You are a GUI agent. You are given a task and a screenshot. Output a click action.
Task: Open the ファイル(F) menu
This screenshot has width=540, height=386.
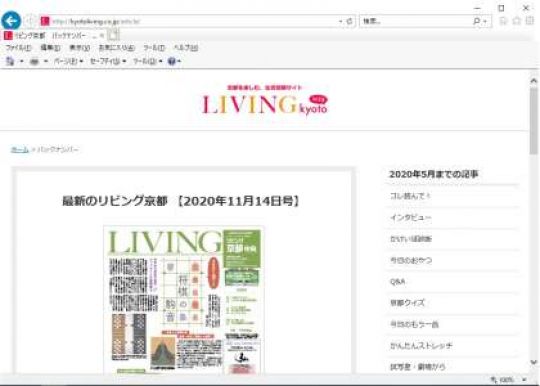18,48
